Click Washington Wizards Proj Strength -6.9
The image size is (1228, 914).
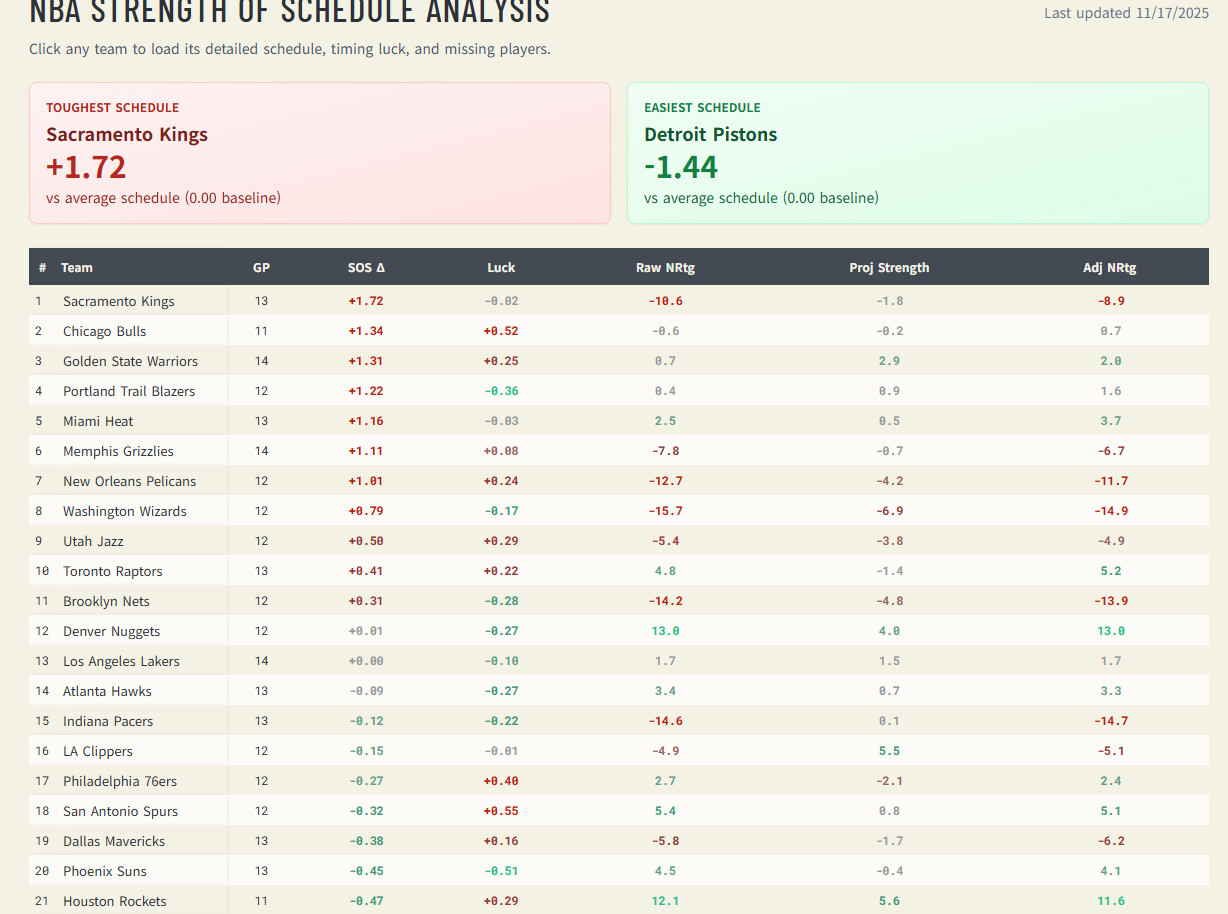(x=889, y=511)
